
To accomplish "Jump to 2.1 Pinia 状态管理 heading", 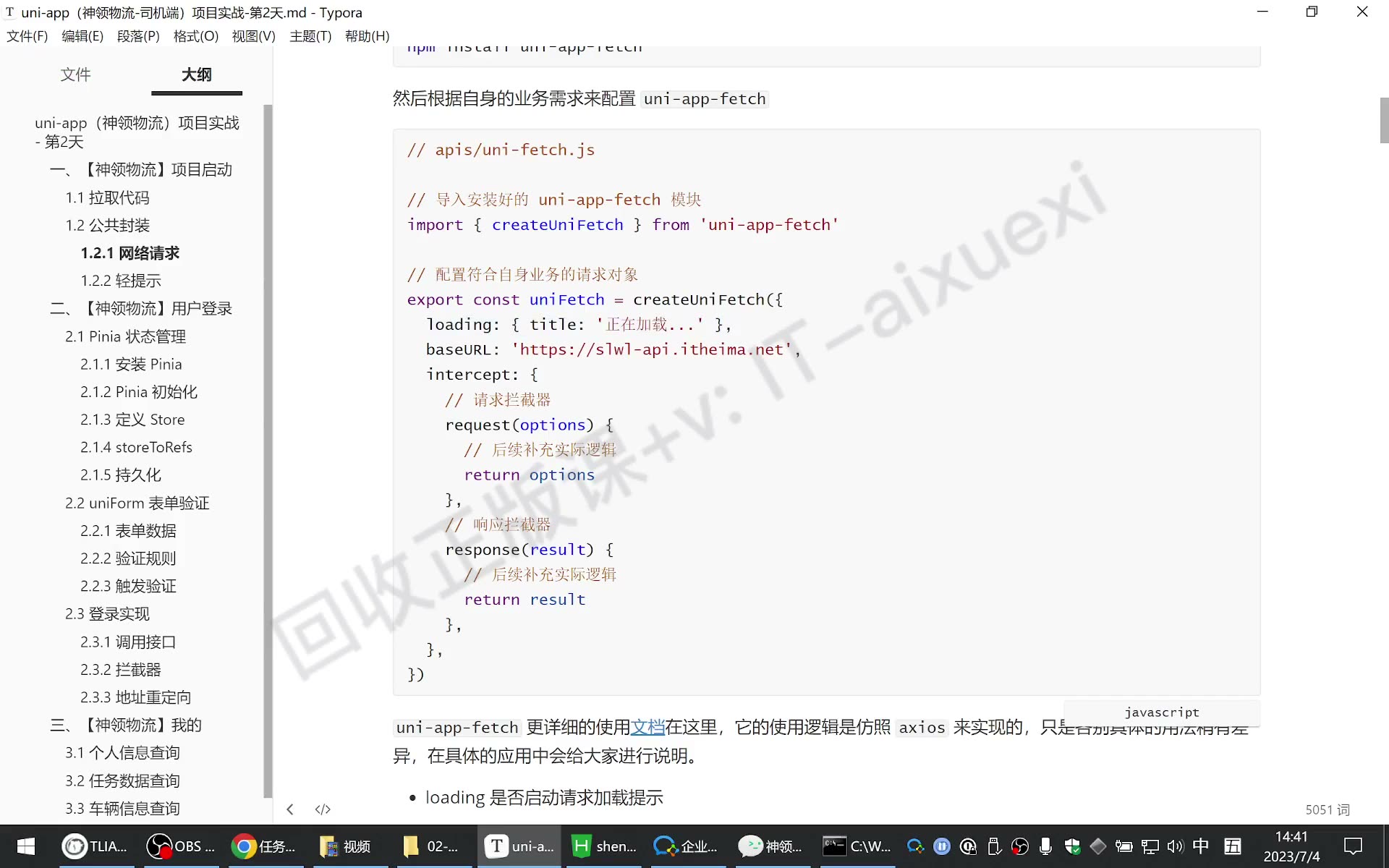I will pos(126,336).
